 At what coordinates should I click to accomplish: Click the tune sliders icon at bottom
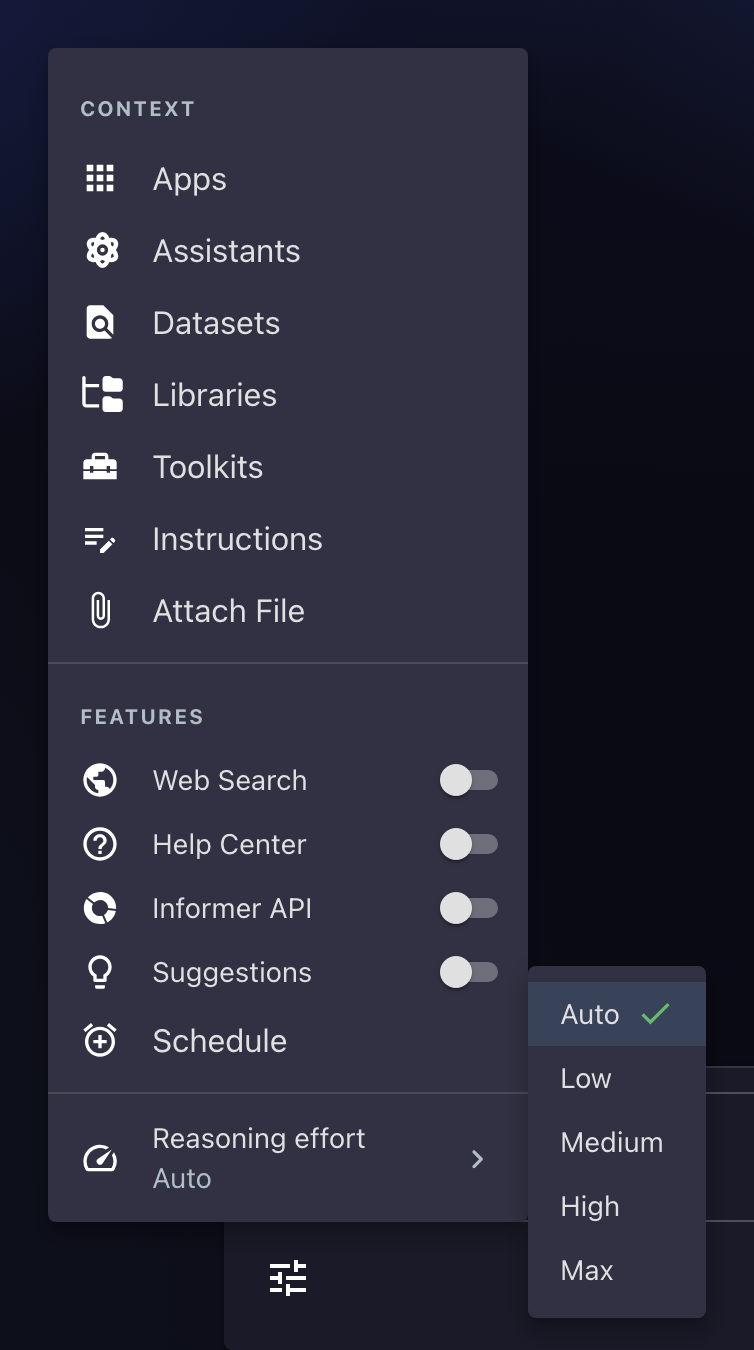pos(288,1277)
